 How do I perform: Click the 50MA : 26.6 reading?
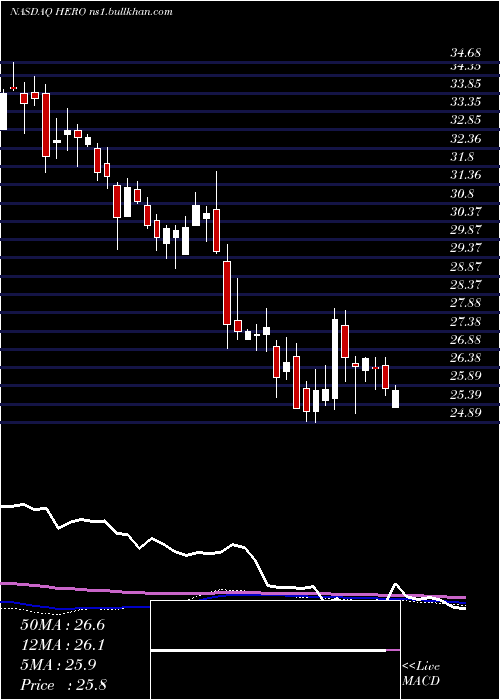[62, 625]
